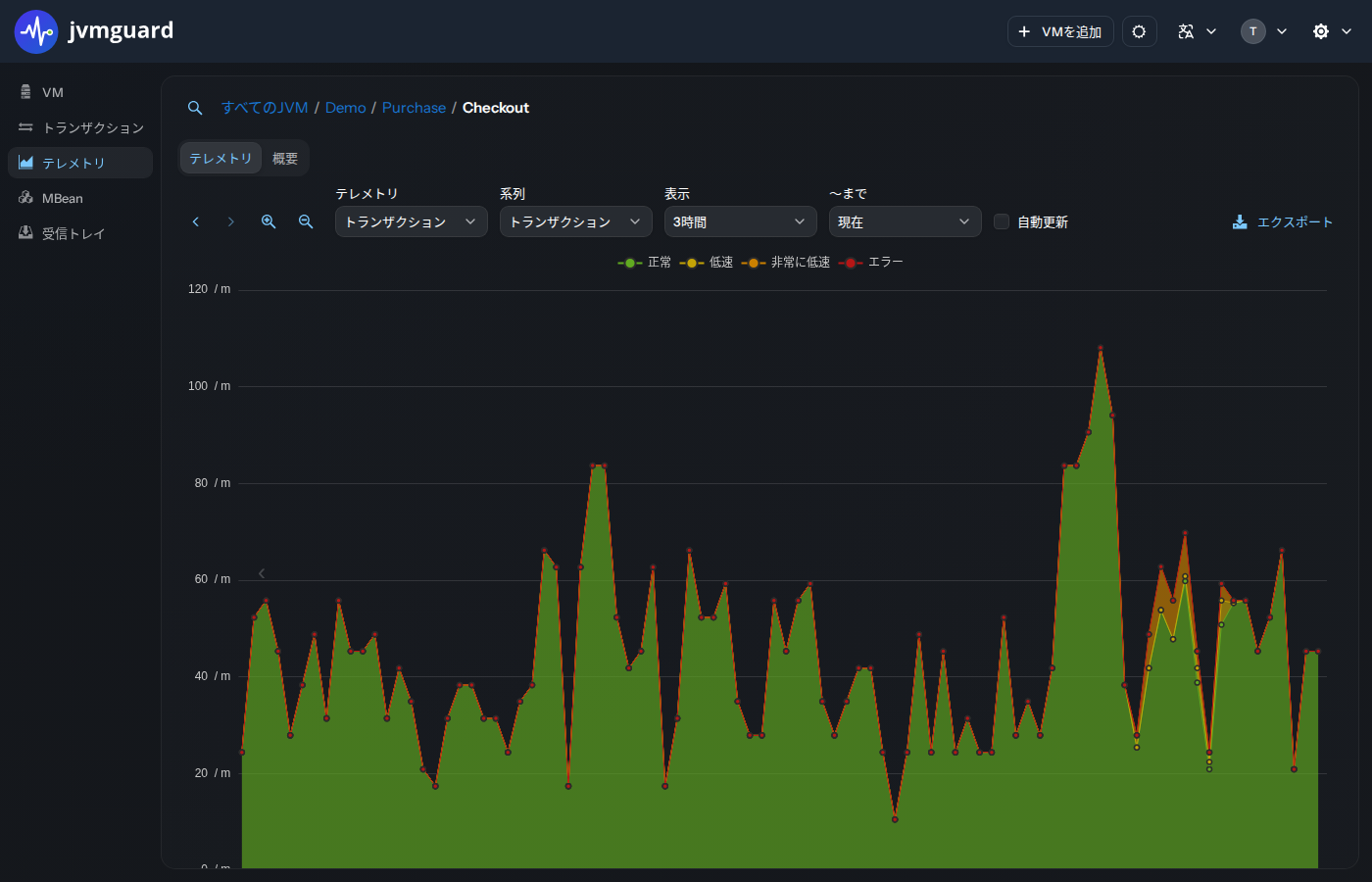Toggle the 非常に低速 series in the legend
The height and width of the screenshot is (882, 1372).
tap(786, 263)
